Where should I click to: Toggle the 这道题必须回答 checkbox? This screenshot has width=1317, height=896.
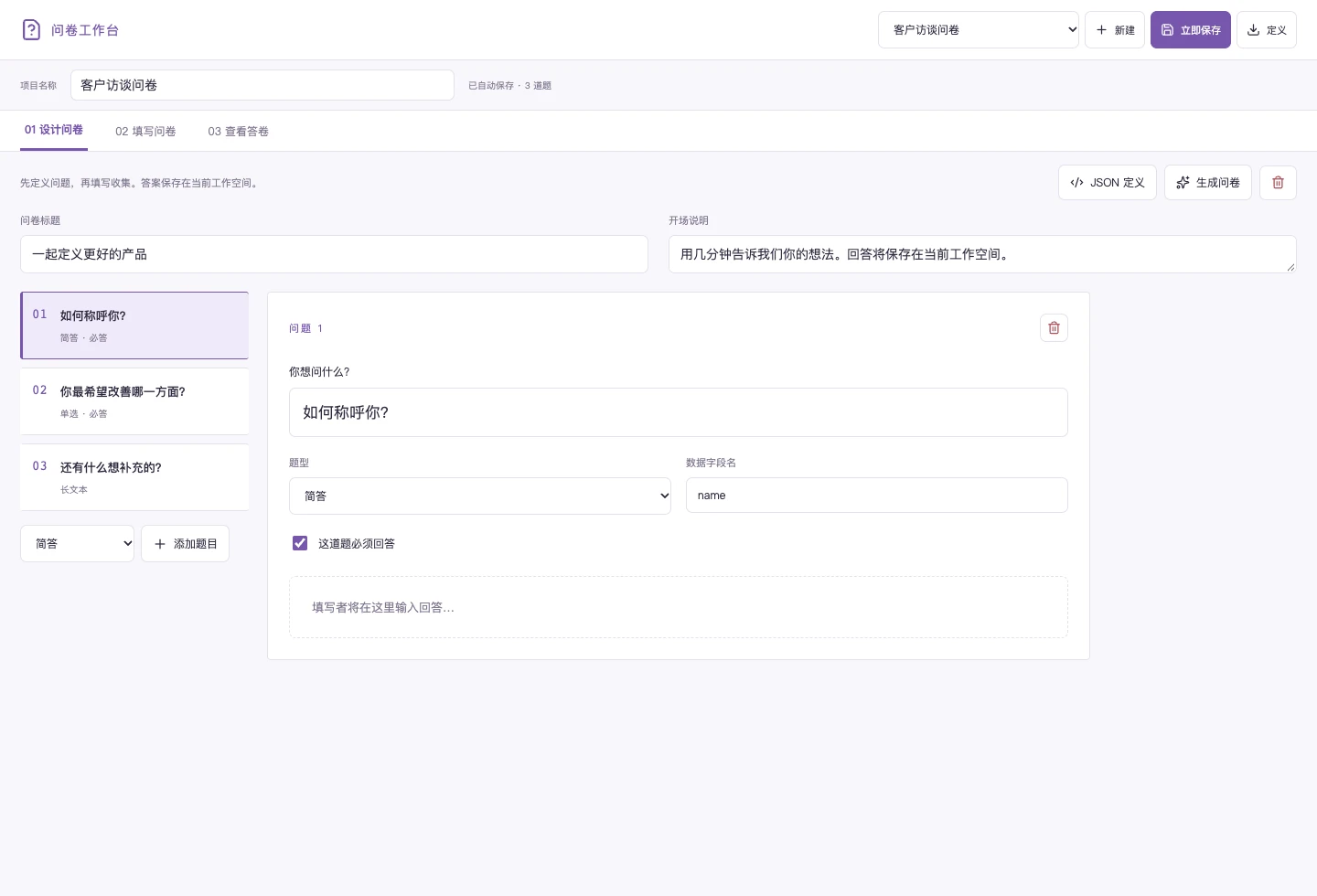point(300,543)
